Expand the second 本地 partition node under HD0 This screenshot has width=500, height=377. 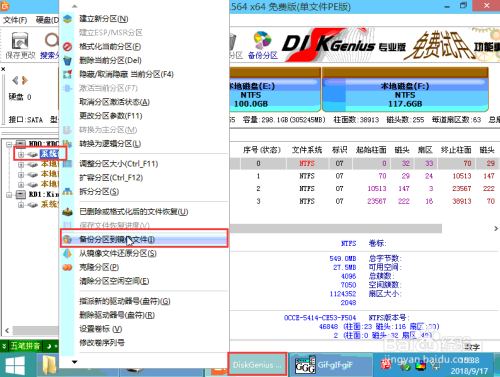point(21,175)
